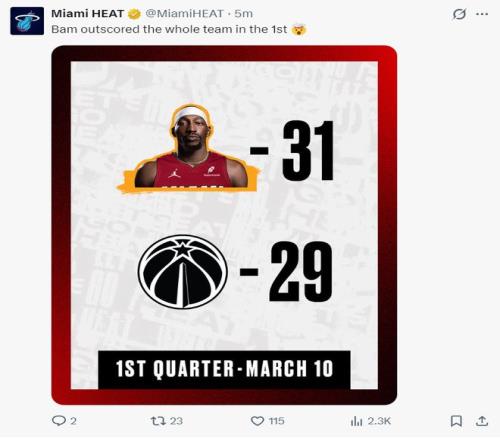
Task: Open the view analytics bar-chart icon
Action: (x=356, y=421)
